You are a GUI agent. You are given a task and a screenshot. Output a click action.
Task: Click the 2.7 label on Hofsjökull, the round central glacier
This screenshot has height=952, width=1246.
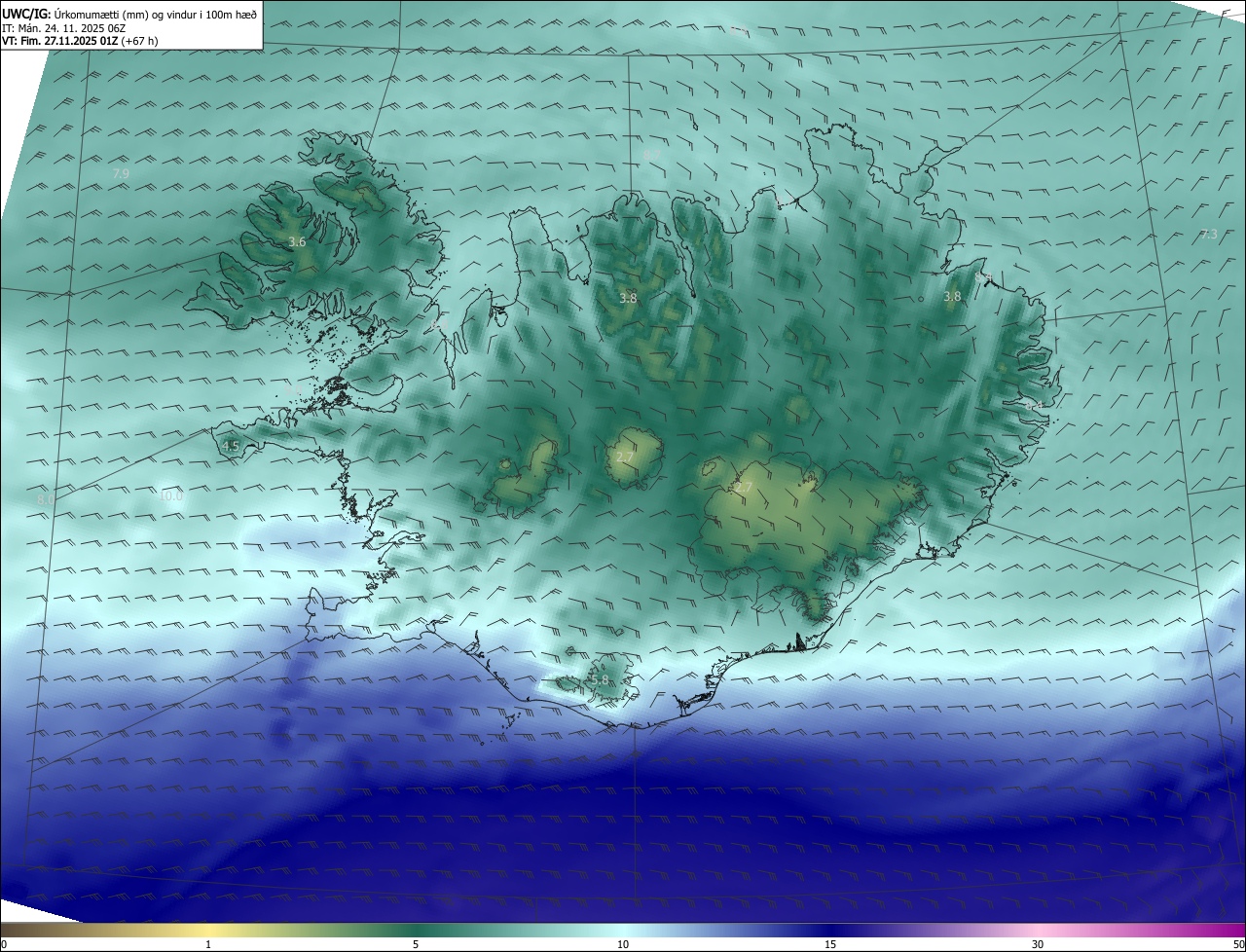point(625,457)
